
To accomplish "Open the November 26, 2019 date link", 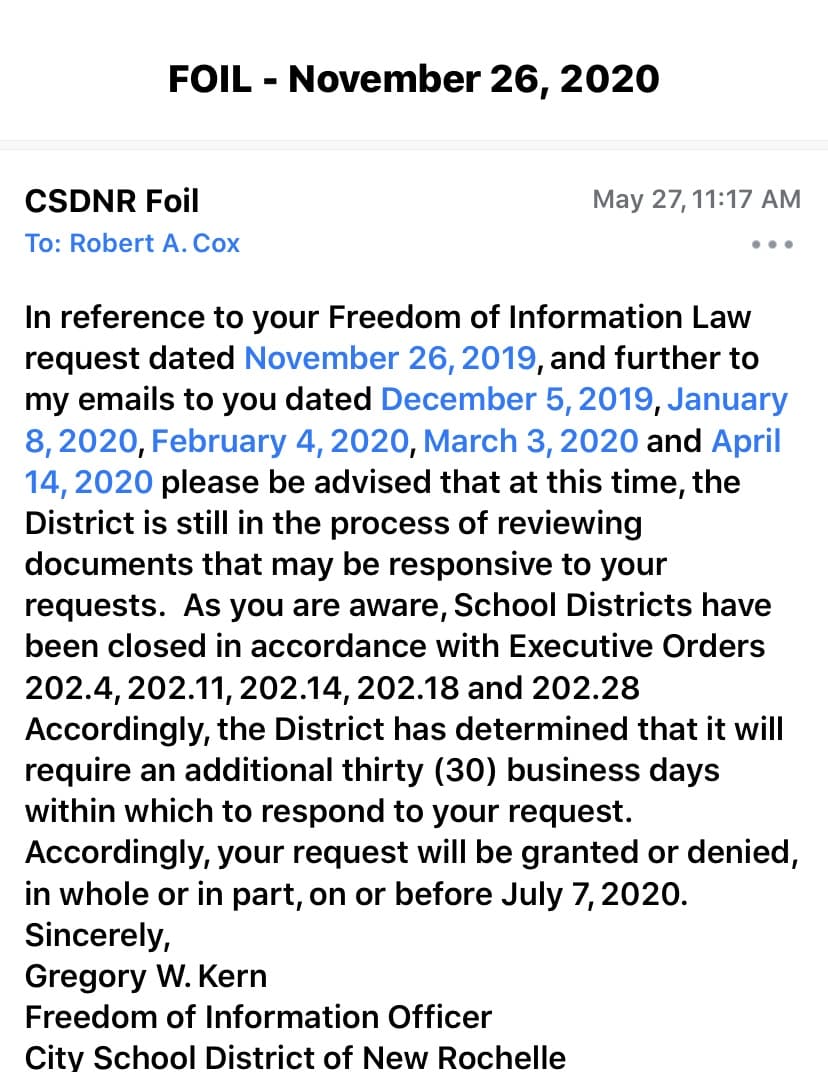I will click(390, 358).
